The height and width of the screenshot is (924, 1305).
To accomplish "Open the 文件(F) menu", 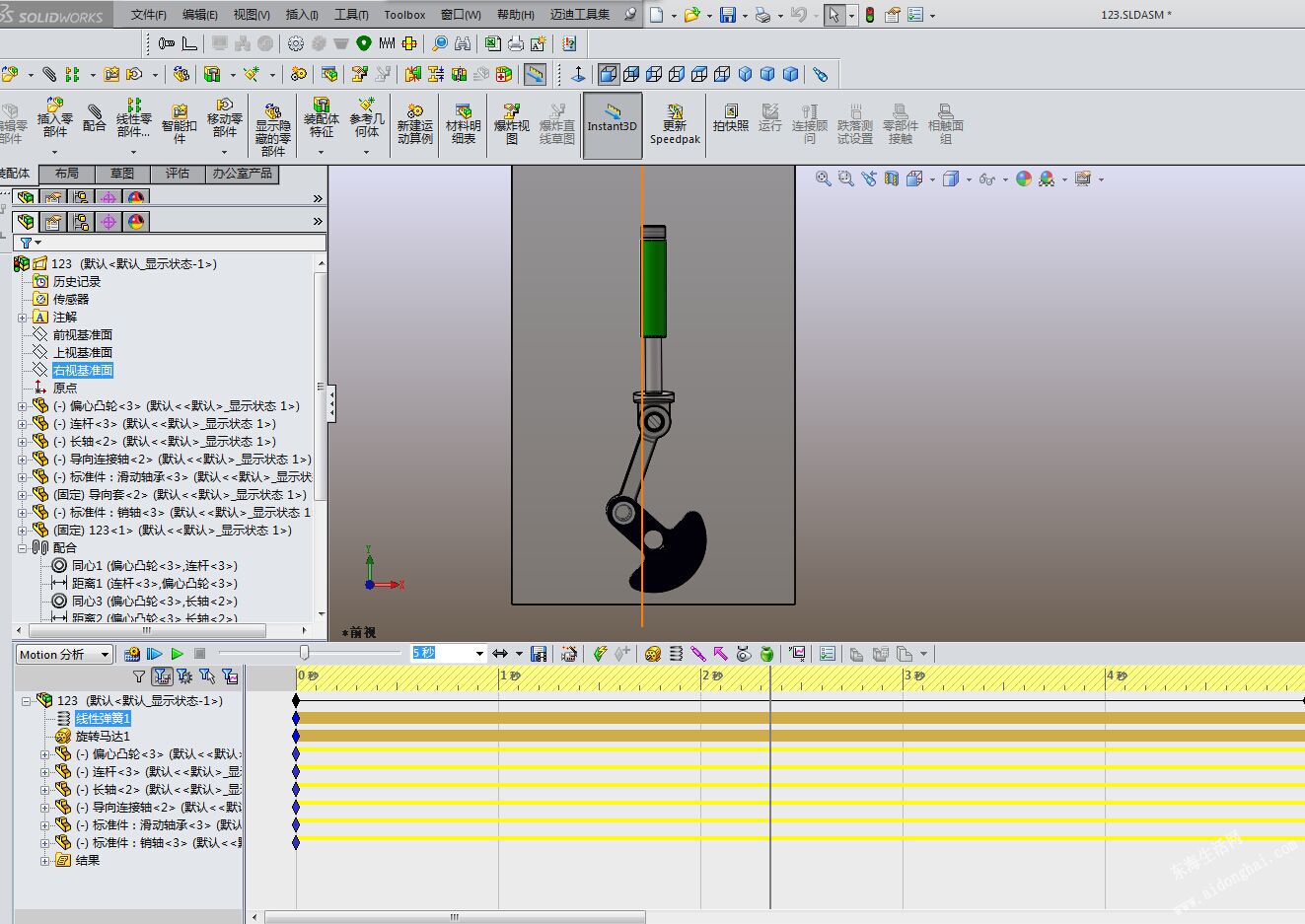I will pyautogui.click(x=148, y=15).
